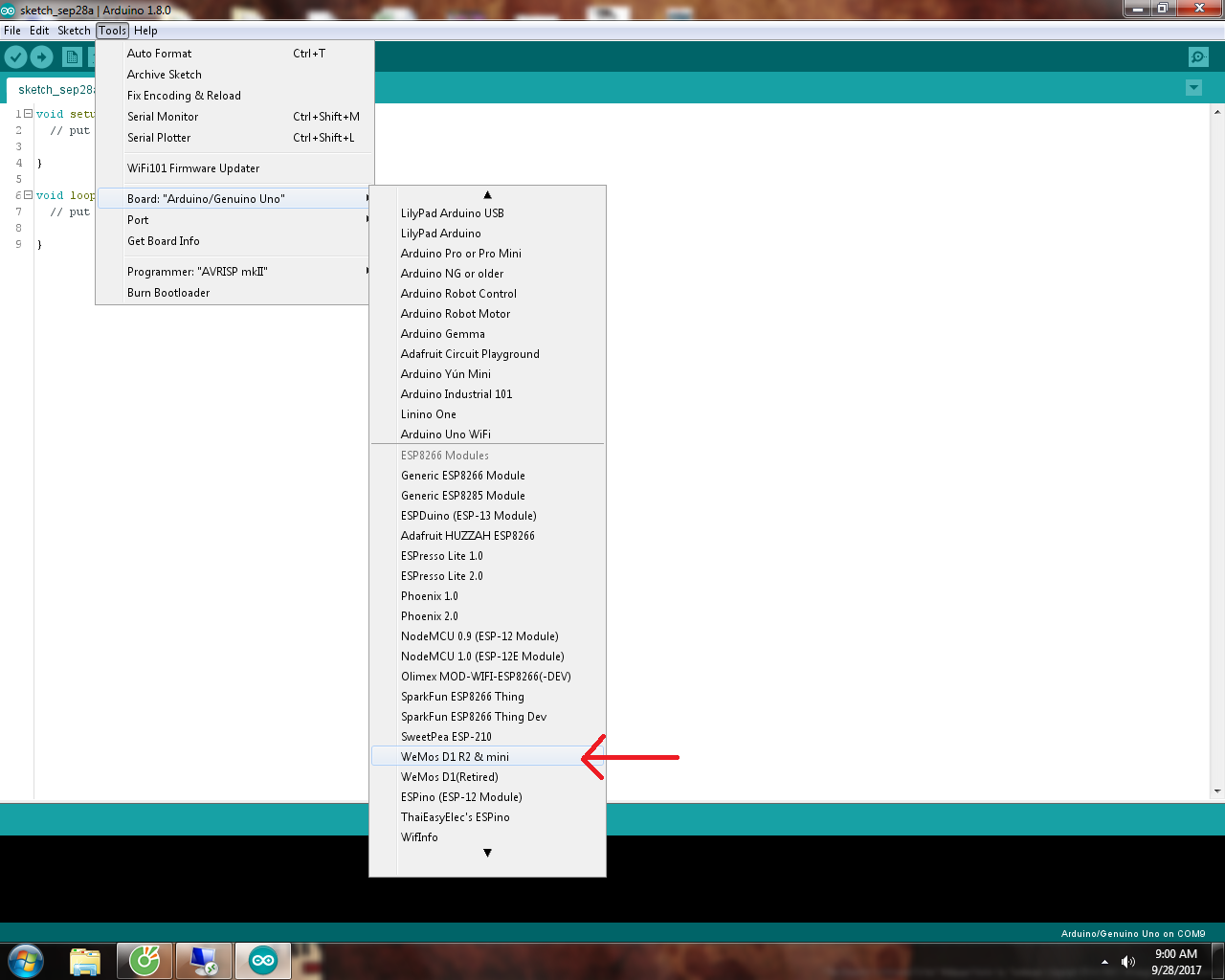Click Get Board Info
Image resolution: width=1225 pixels, height=980 pixels.
[x=234, y=241]
